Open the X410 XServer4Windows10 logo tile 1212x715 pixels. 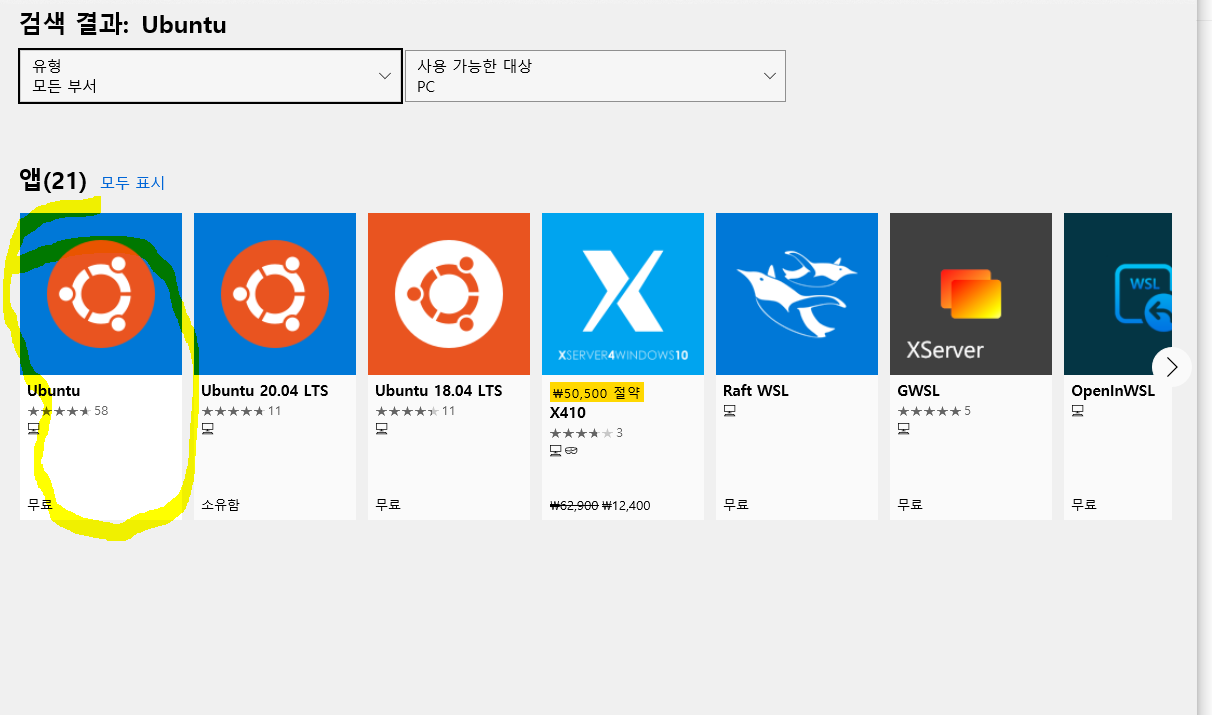pyautogui.click(x=623, y=294)
